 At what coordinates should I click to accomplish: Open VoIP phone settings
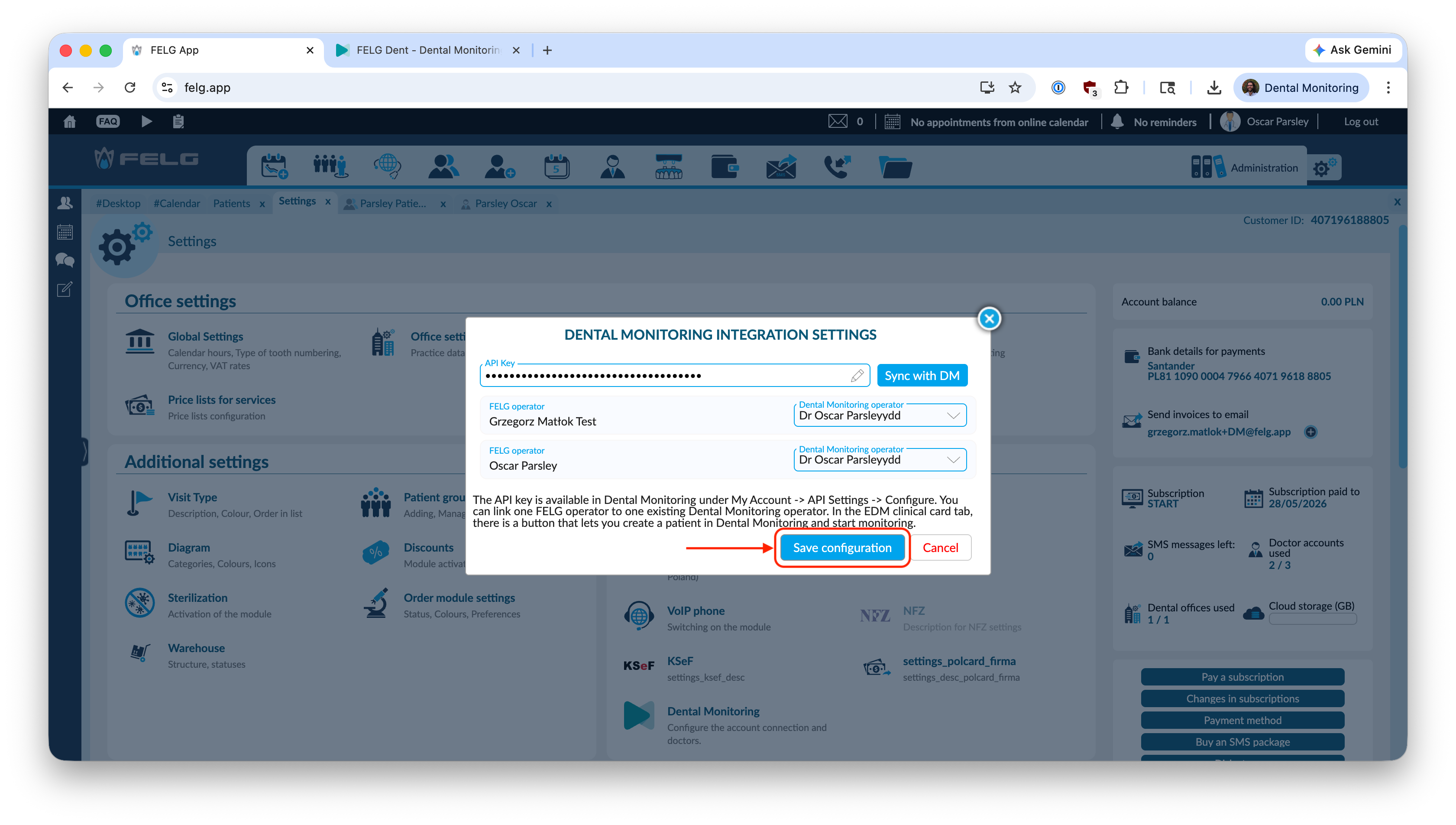point(696,611)
